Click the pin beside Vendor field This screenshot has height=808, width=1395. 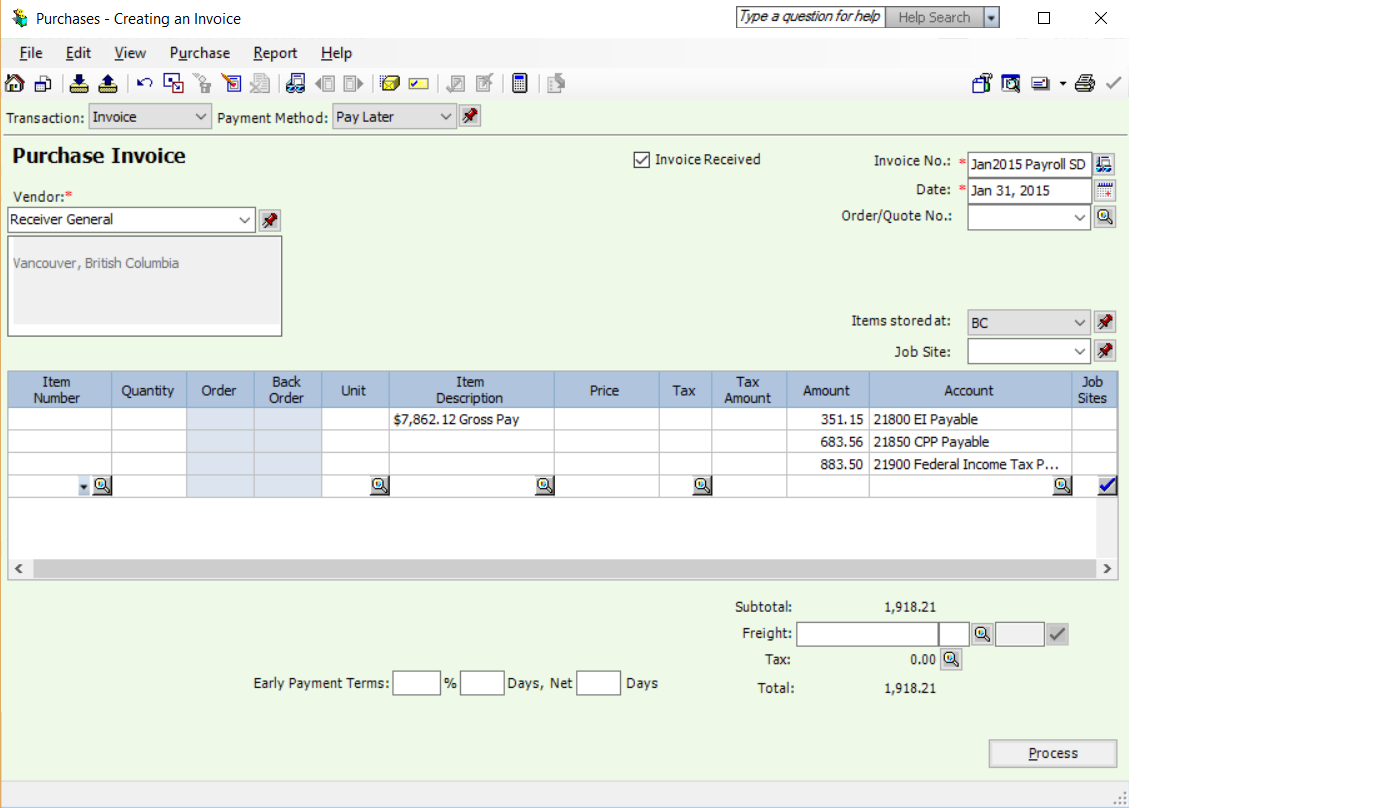(x=269, y=220)
